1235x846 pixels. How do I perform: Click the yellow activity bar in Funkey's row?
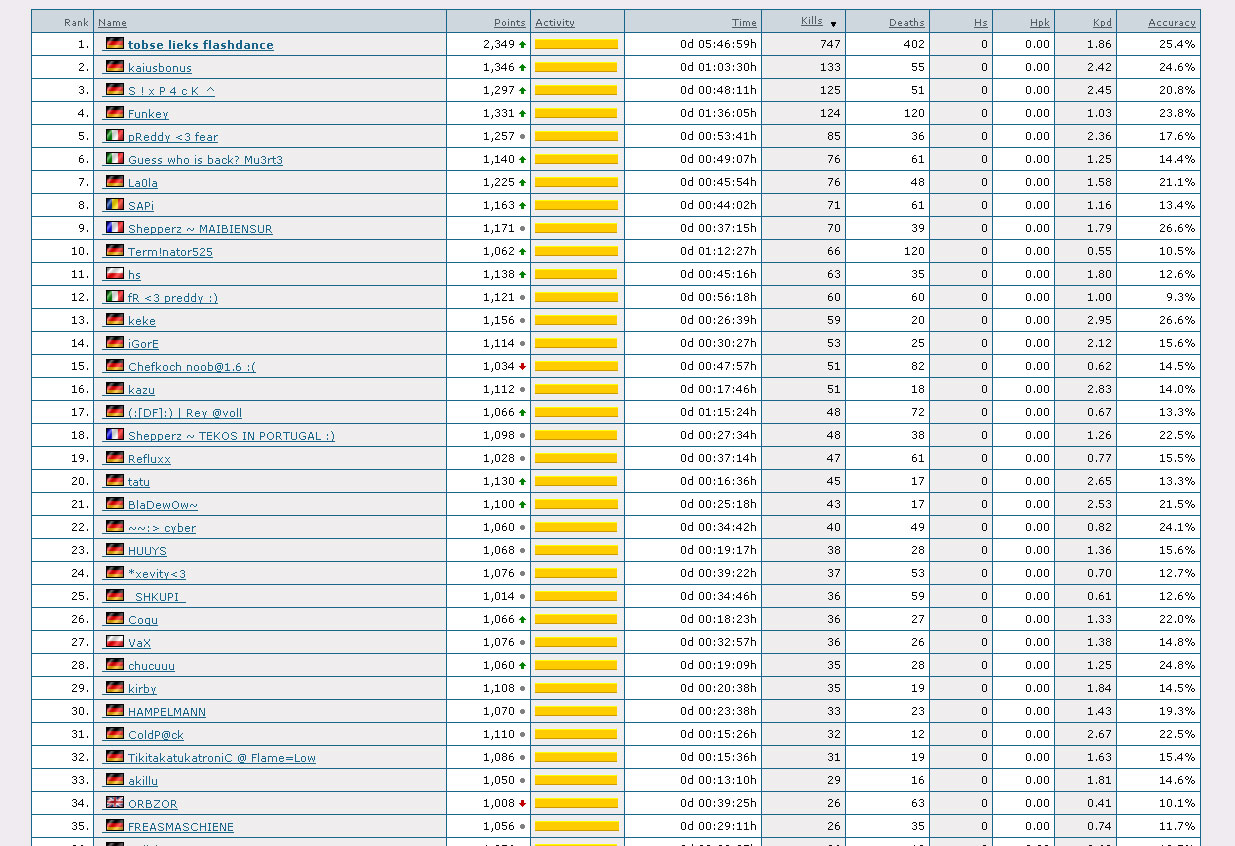click(576, 113)
